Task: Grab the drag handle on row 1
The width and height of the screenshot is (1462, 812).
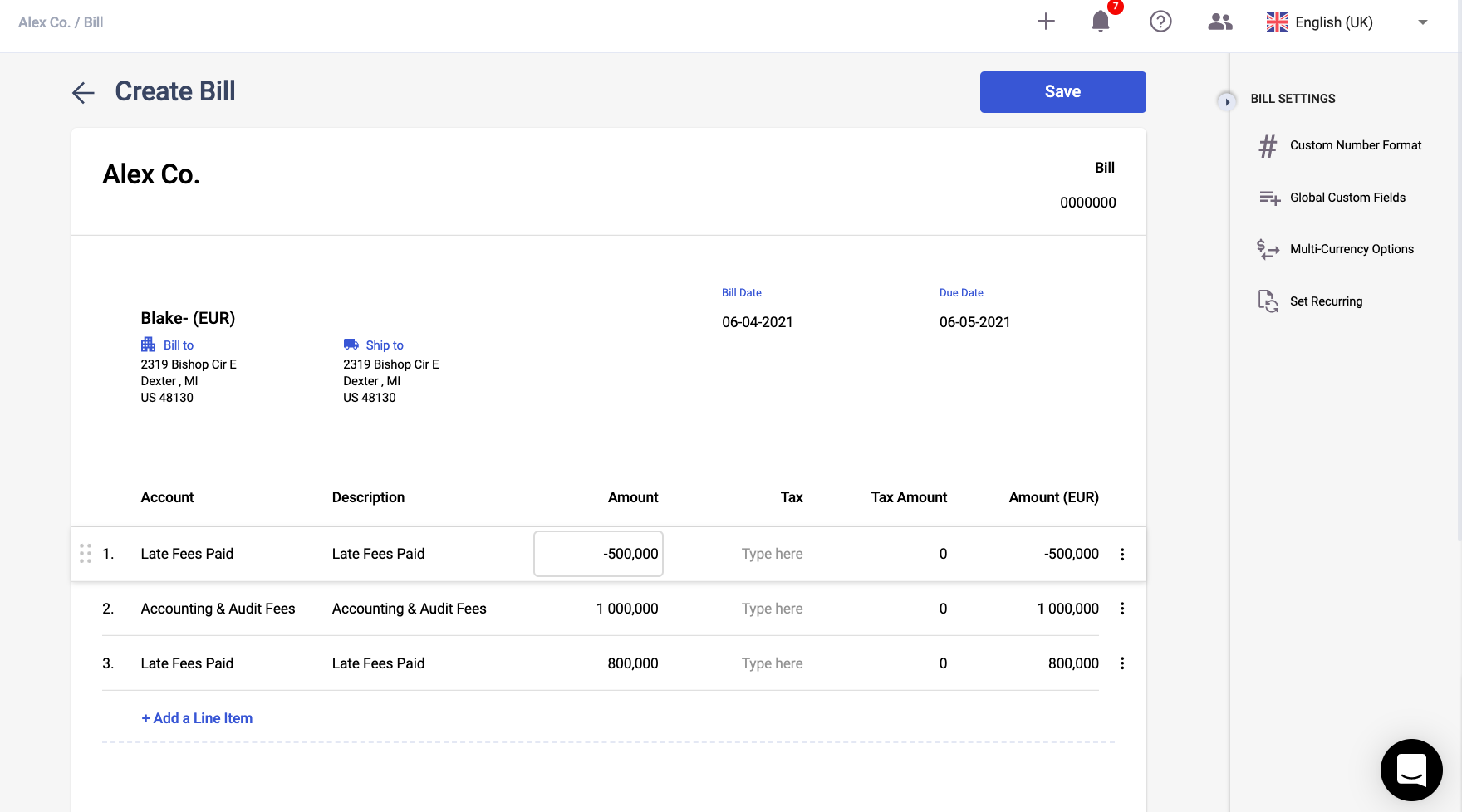Action: coord(85,554)
